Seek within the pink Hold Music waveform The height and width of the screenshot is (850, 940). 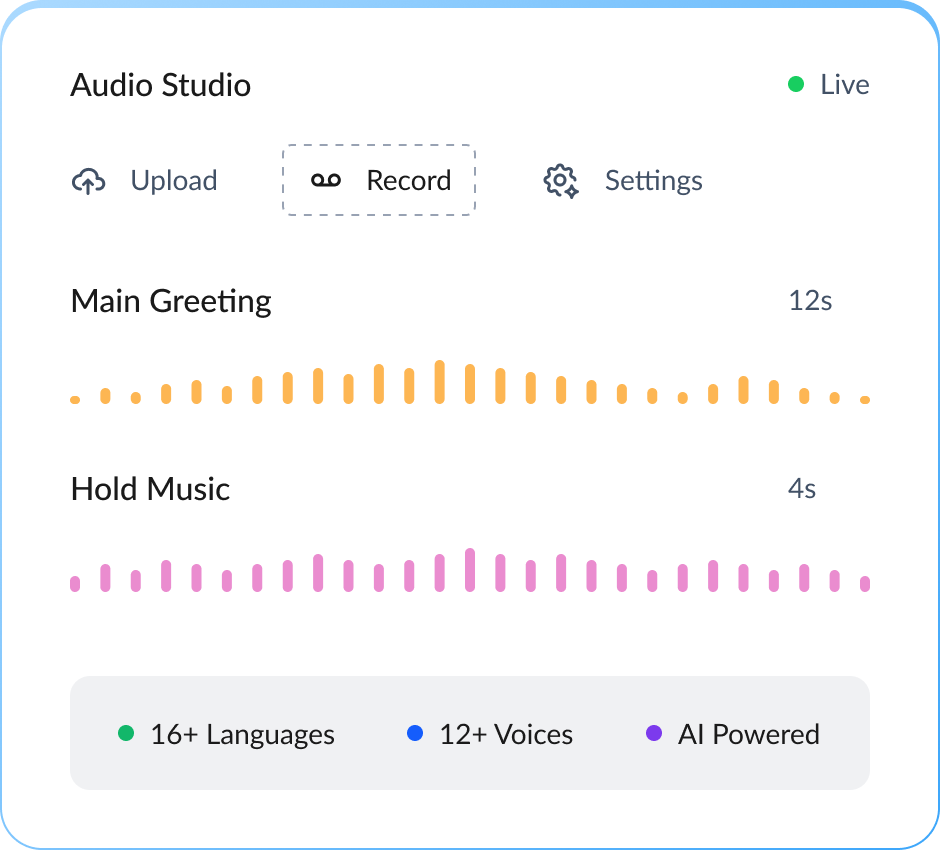point(470,571)
